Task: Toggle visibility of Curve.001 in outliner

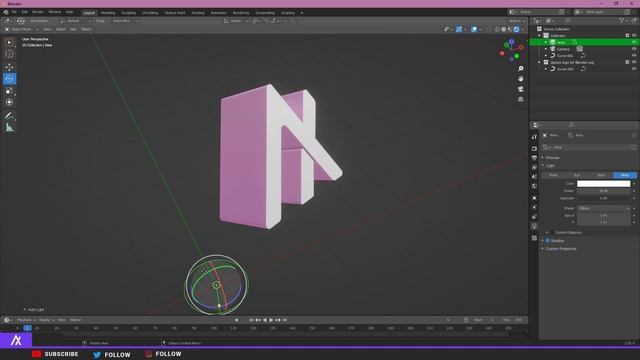Action: coord(634,56)
